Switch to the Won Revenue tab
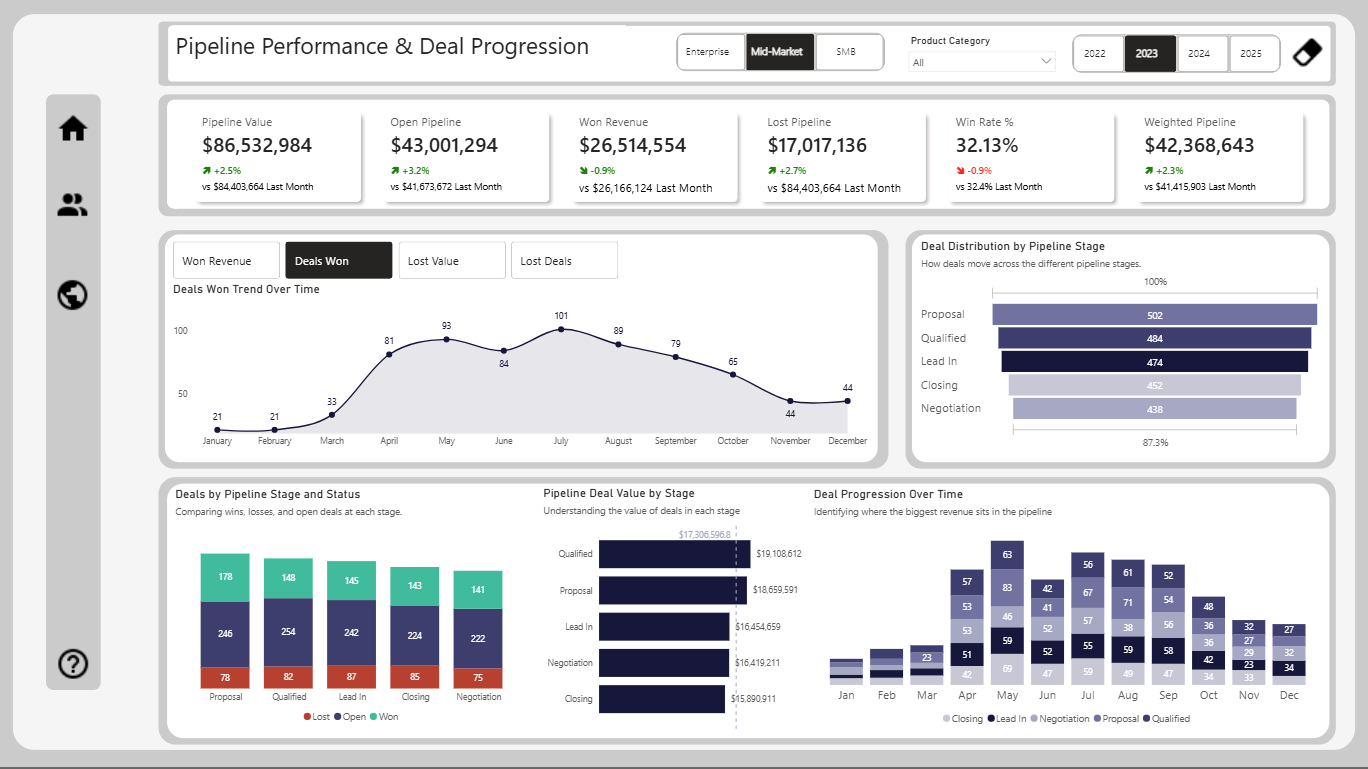1368x769 pixels. tap(226, 261)
